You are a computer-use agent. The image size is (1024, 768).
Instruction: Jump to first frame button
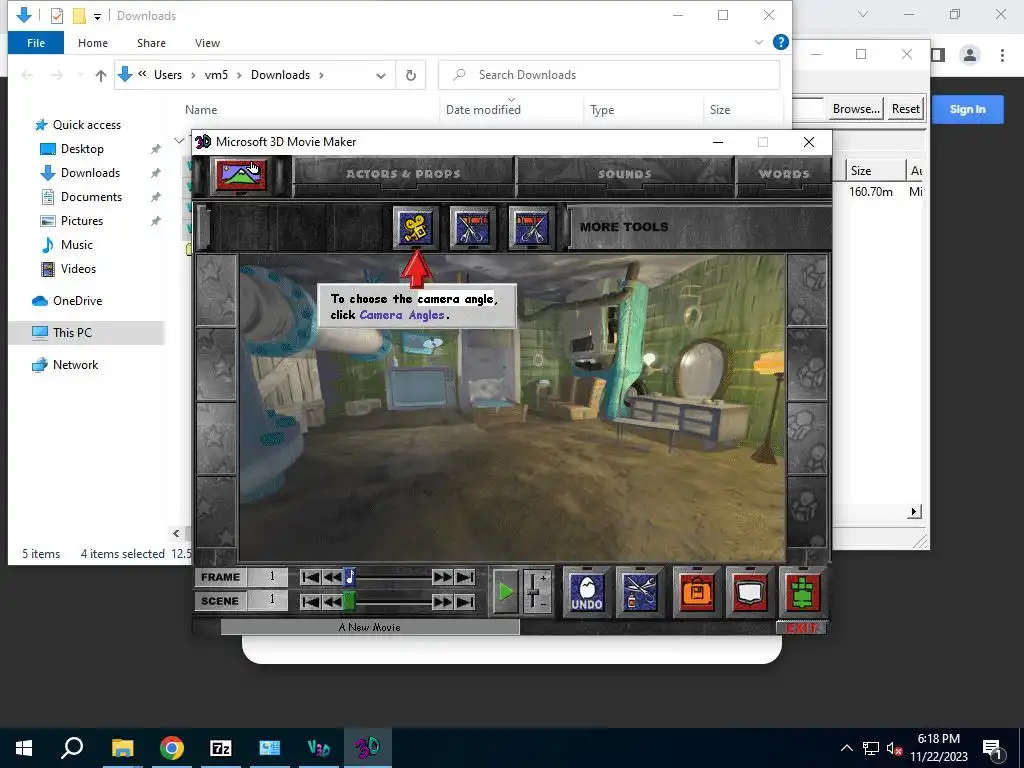click(311, 577)
